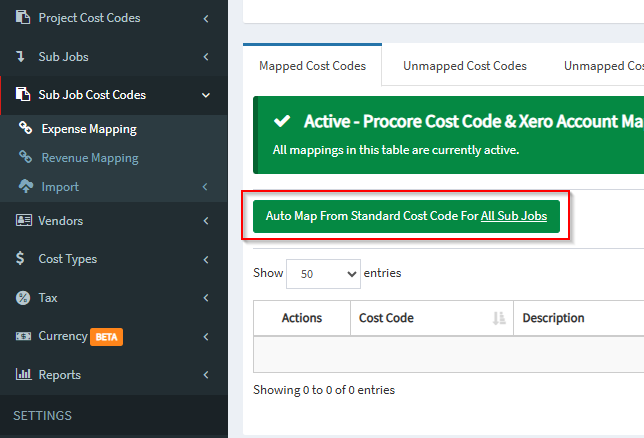Click the orange BETA badge
Viewport: 644px width, 438px height.
(x=106, y=337)
